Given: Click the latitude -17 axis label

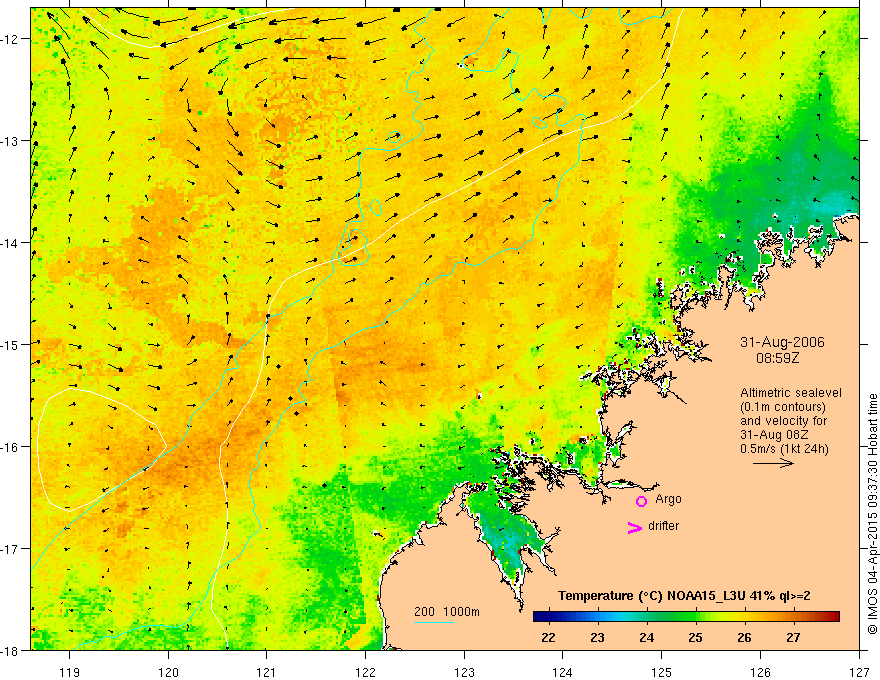Looking at the screenshot, I should point(10,548).
